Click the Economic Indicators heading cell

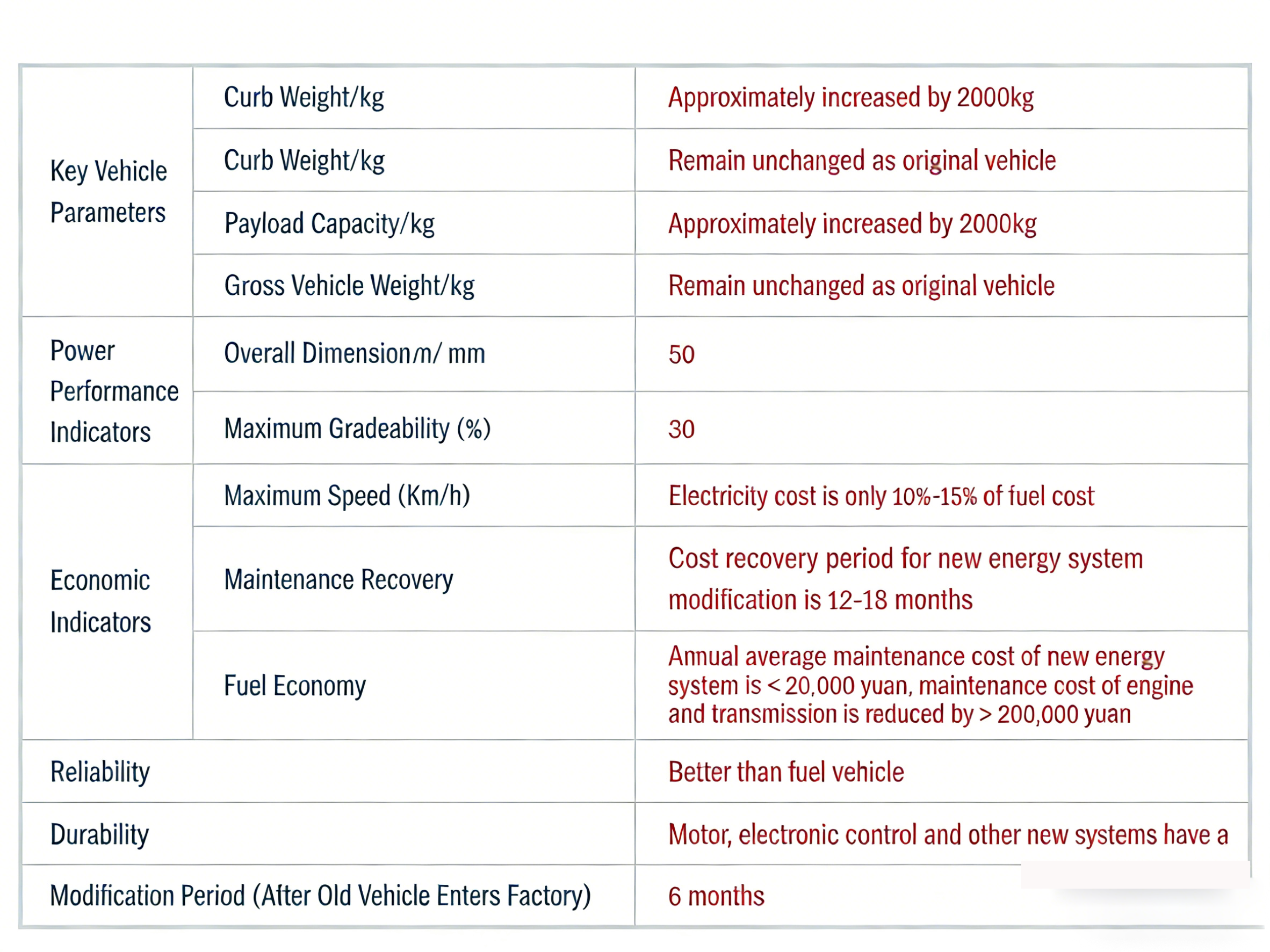click(x=100, y=601)
